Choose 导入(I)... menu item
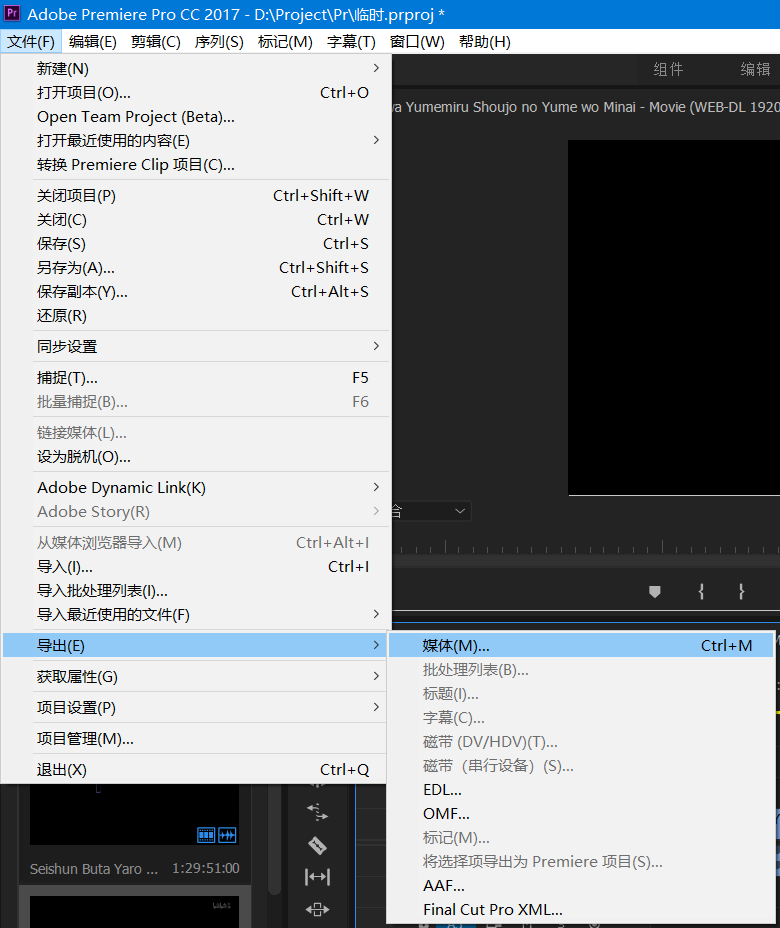Screen dimensions: 780x928 coord(195,566)
